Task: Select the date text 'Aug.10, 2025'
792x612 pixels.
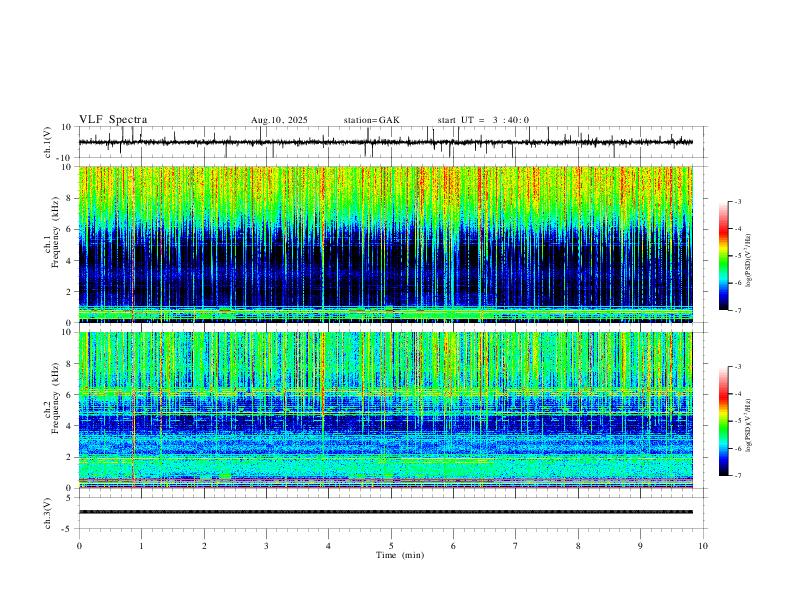Action: (279, 120)
